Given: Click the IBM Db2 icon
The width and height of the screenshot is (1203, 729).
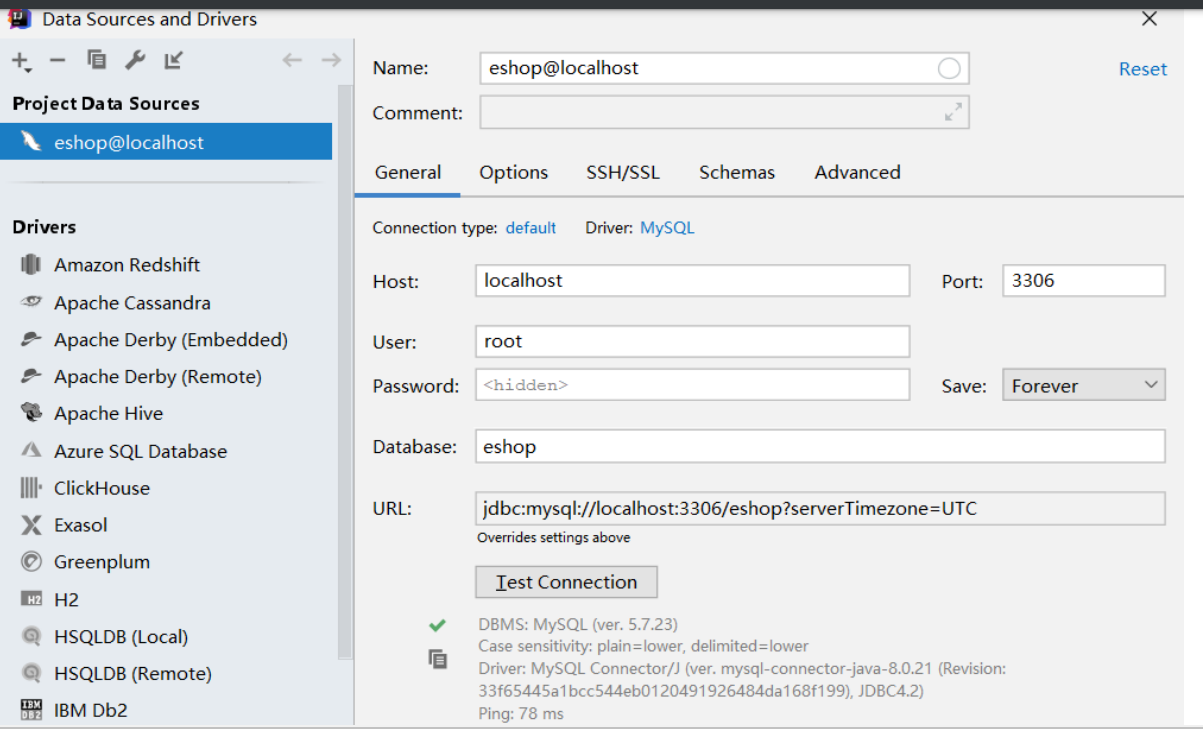Looking at the screenshot, I should coord(31,710).
